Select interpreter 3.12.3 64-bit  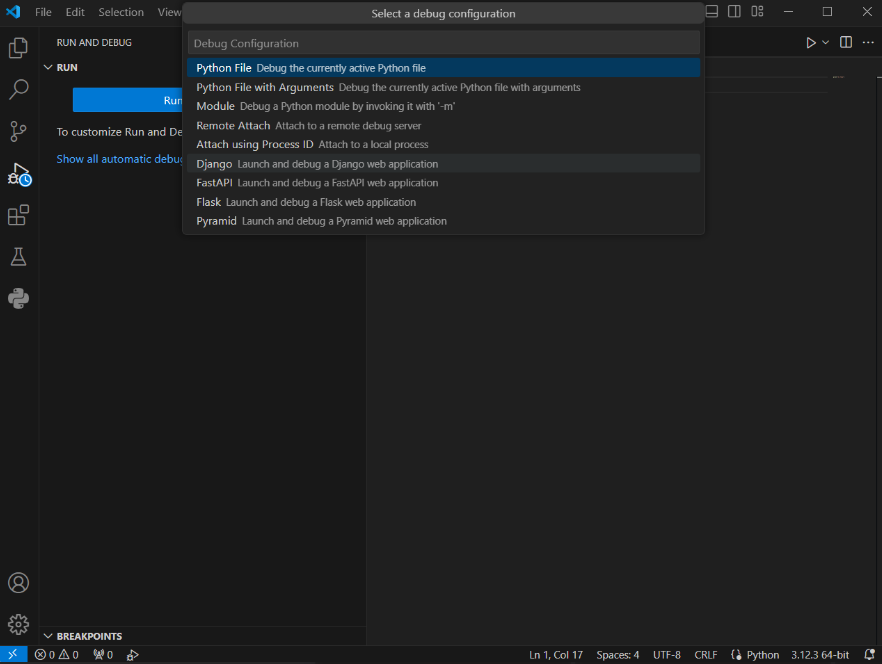(820, 654)
